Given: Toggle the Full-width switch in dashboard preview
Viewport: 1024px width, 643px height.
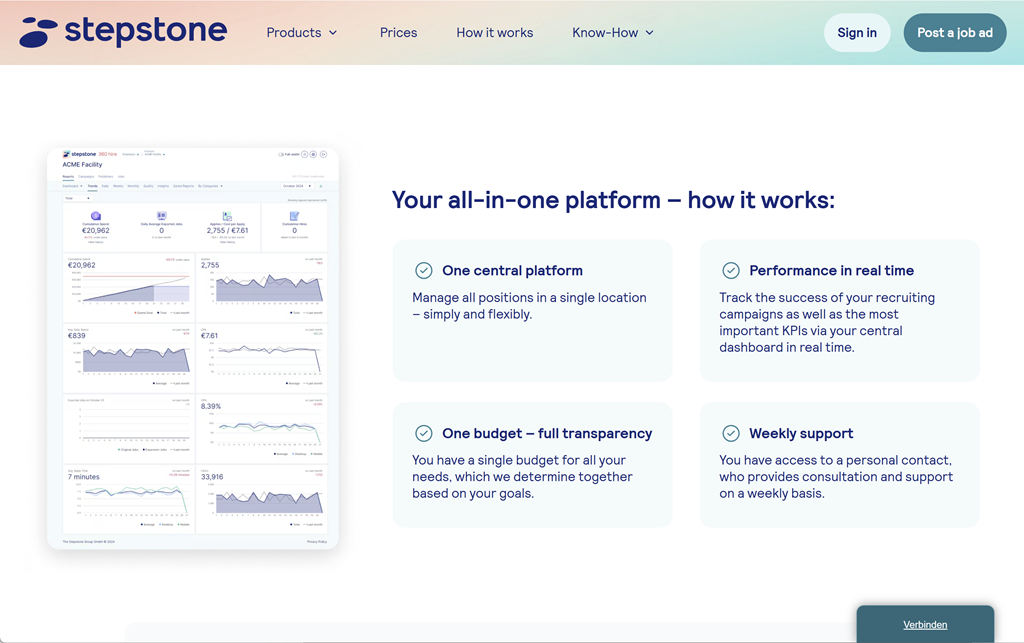Looking at the screenshot, I should [283, 155].
